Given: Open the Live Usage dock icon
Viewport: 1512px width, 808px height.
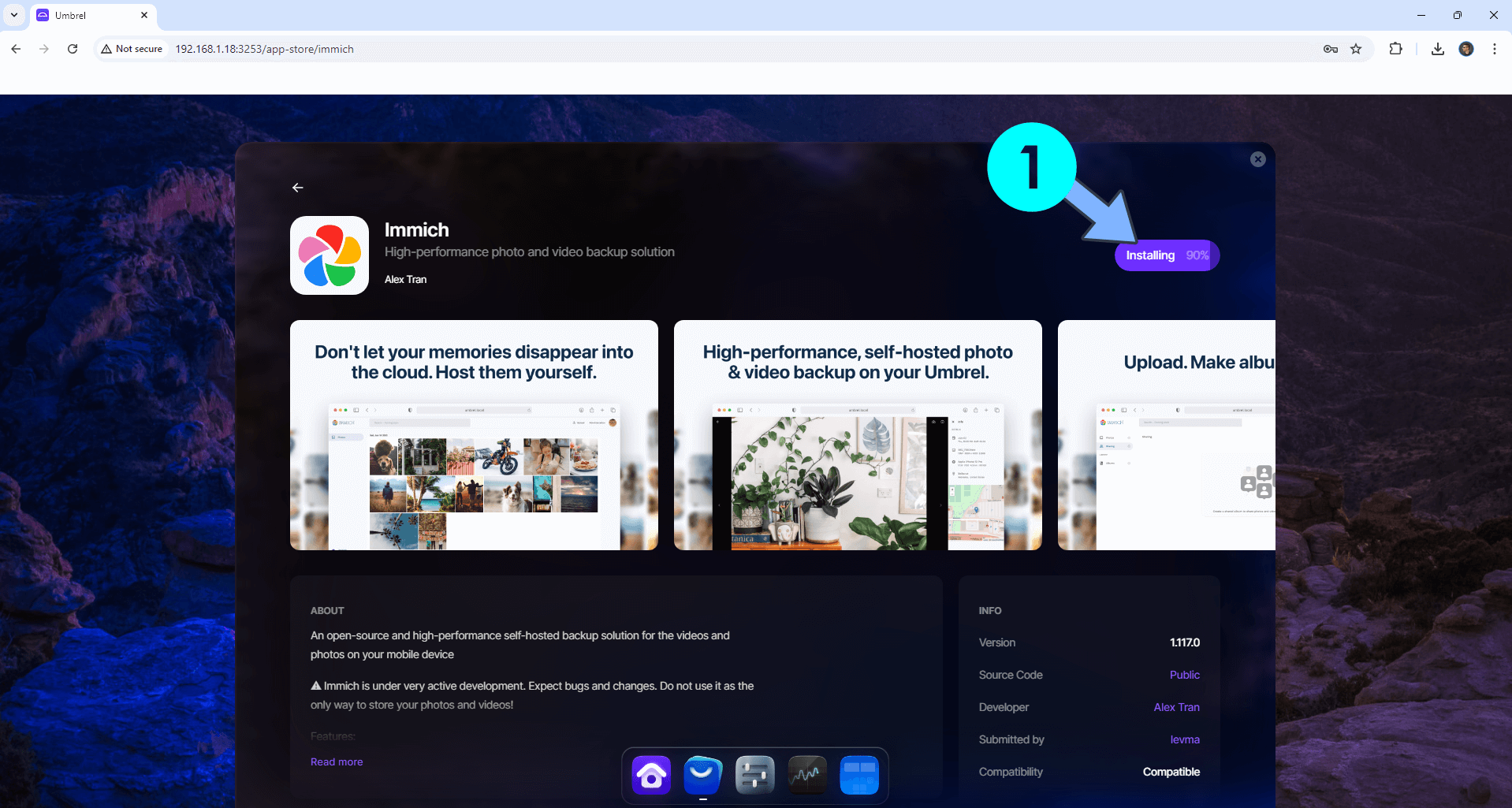Looking at the screenshot, I should tap(807, 776).
